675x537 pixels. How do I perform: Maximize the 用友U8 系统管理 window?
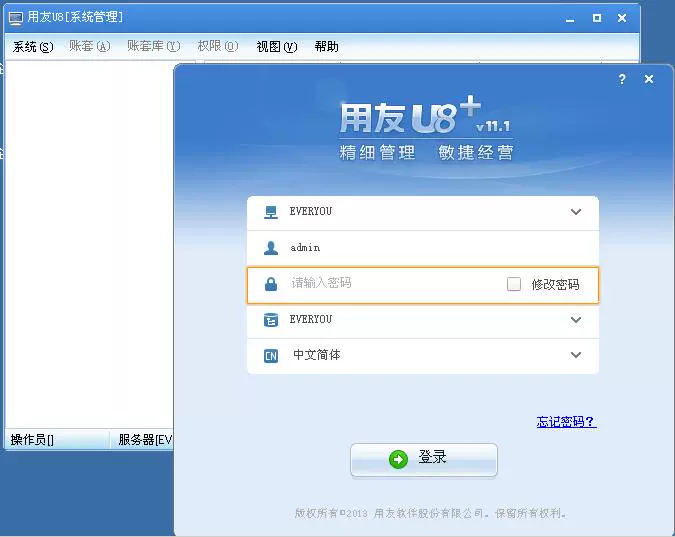pyautogui.click(x=597, y=18)
